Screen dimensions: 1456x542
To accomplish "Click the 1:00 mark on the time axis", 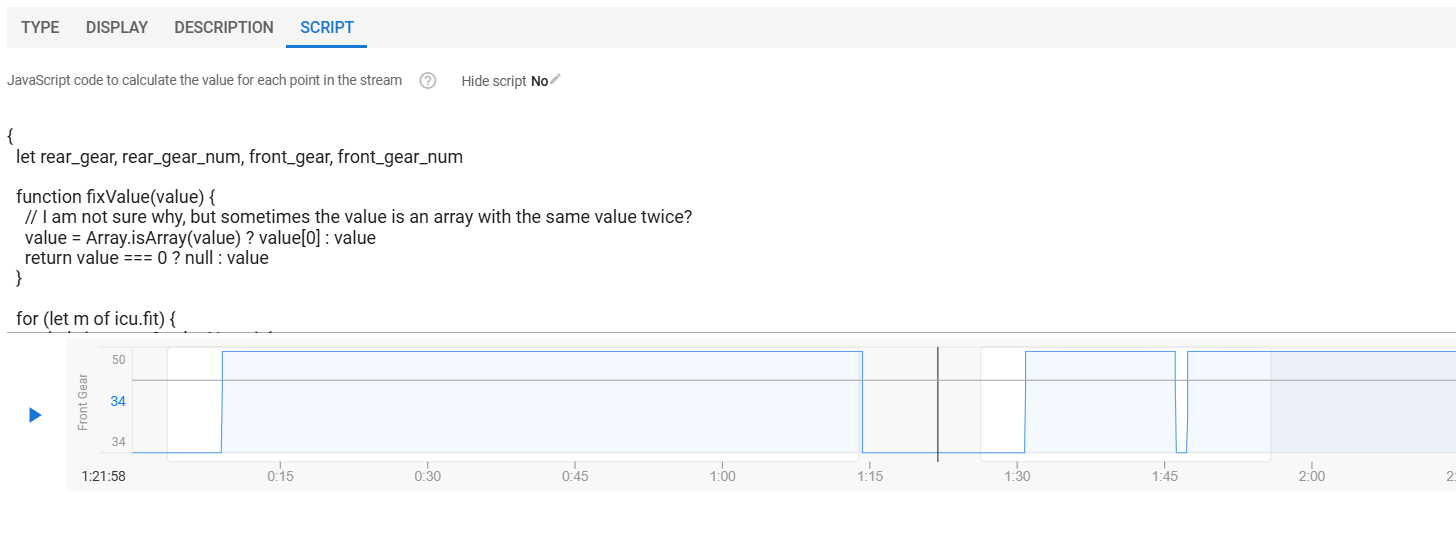I will click(722, 476).
